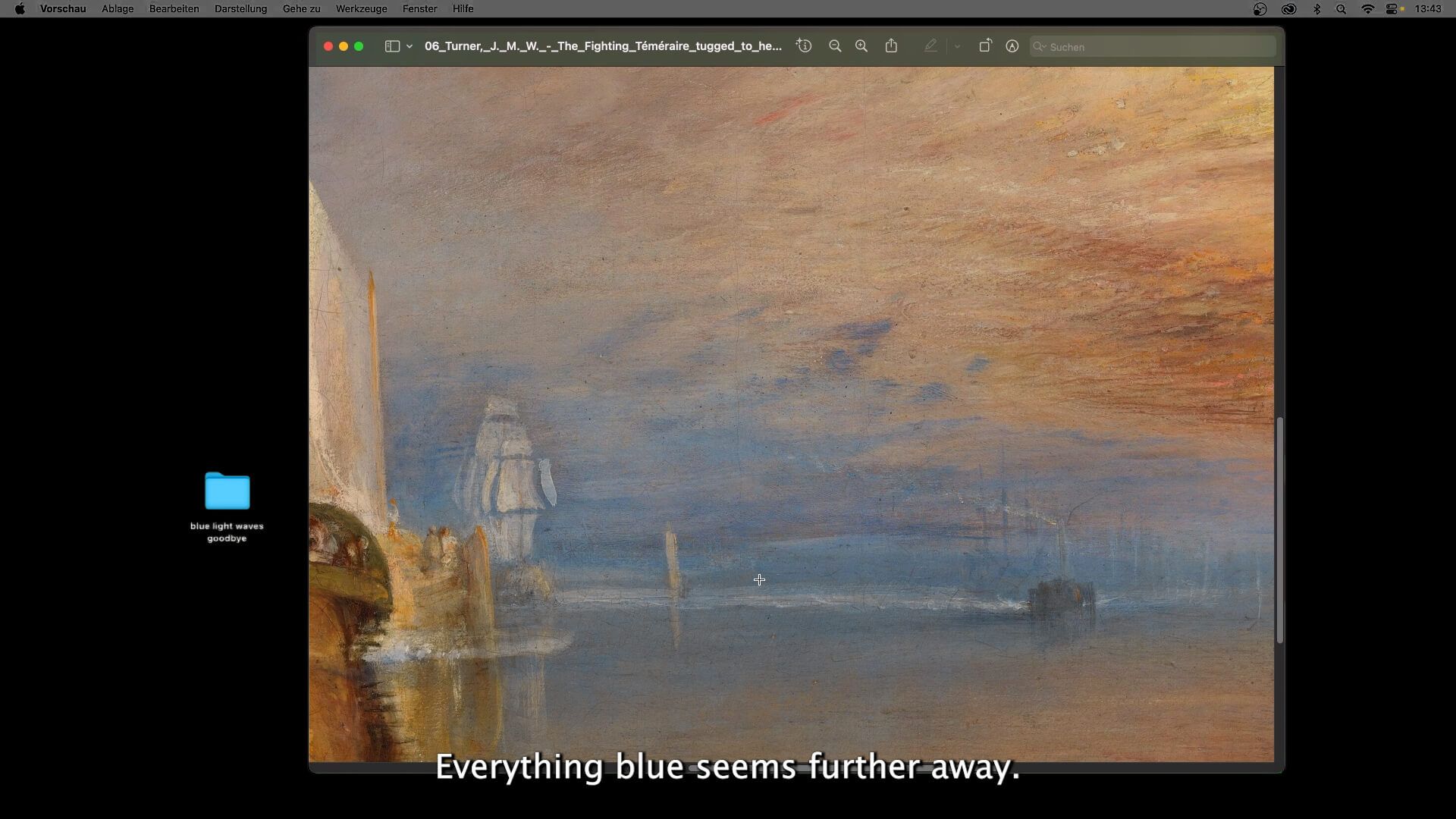The width and height of the screenshot is (1456, 819).
Task: Open the Share menu icon
Action: point(891,46)
